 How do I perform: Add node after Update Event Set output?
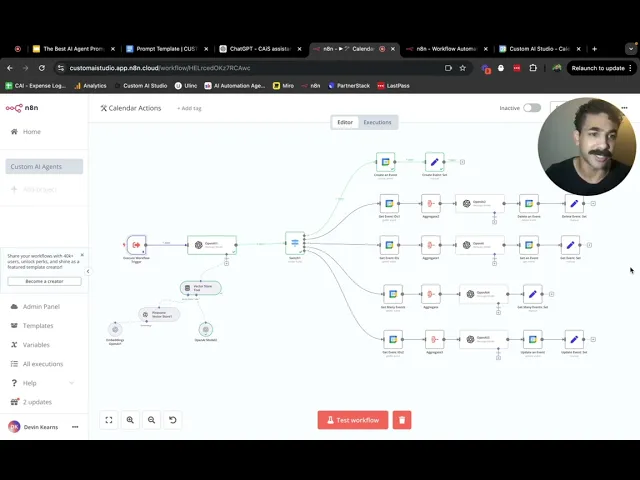(x=593, y=339)
